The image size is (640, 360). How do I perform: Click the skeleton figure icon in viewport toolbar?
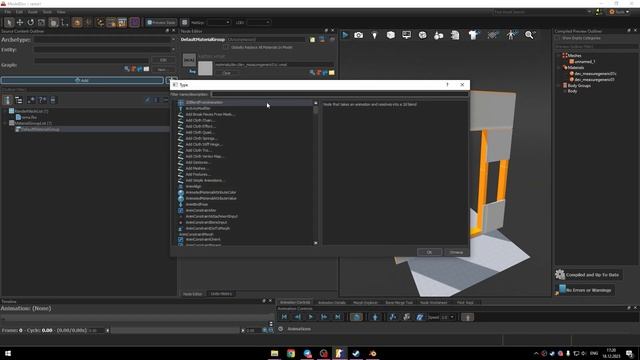511,35
